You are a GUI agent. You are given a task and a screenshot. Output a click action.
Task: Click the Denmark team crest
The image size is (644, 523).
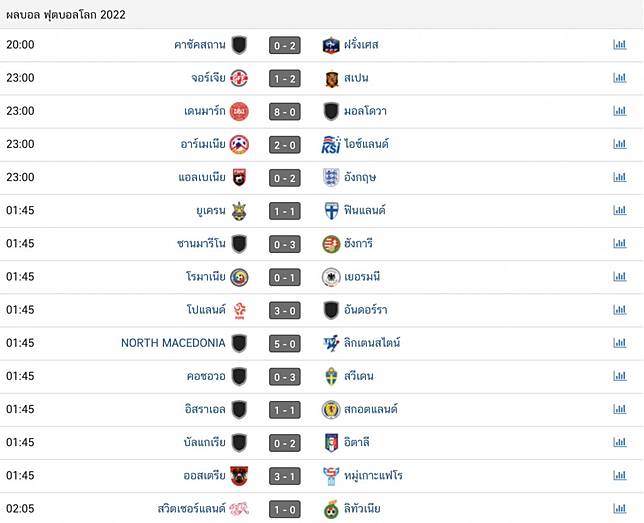pos(239,111)
